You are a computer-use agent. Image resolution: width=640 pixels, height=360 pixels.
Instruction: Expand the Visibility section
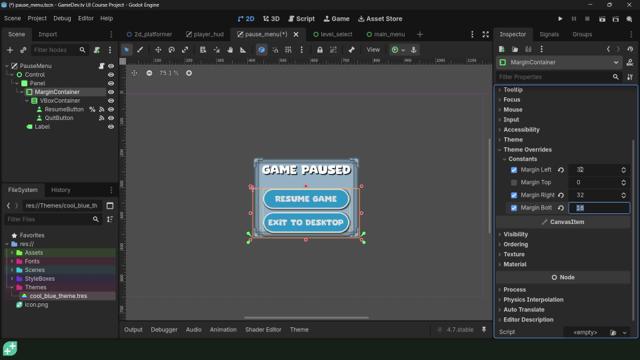pos(516,234)
